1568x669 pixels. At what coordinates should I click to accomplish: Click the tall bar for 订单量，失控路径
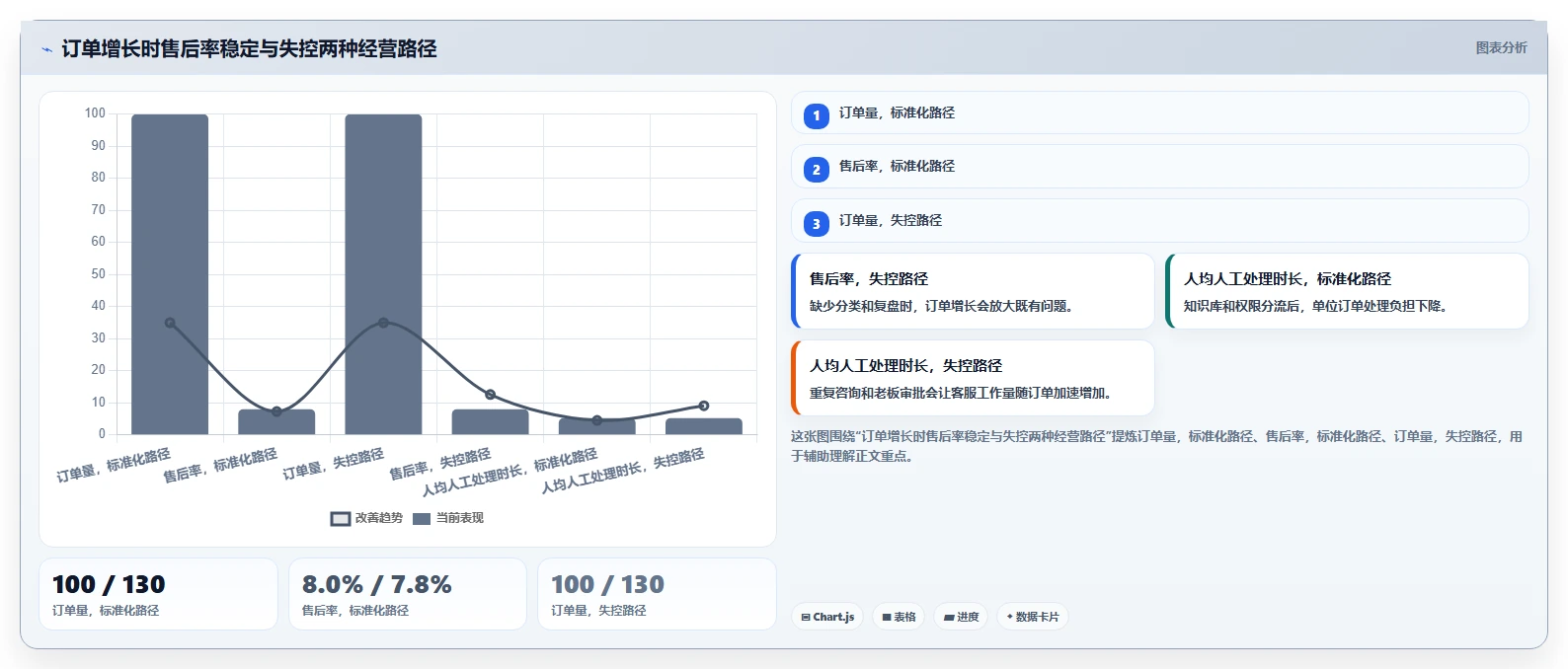click(x=383, y=274)
